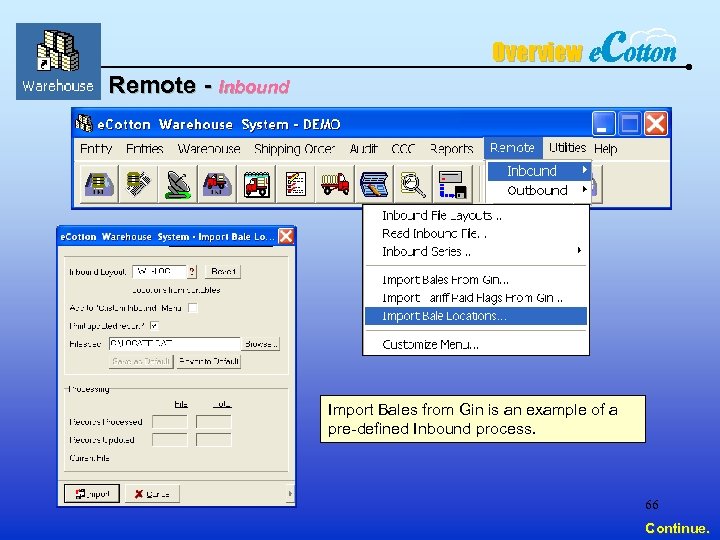
Task: Click the Cancel button with red X
Action: tap(152, 494)
